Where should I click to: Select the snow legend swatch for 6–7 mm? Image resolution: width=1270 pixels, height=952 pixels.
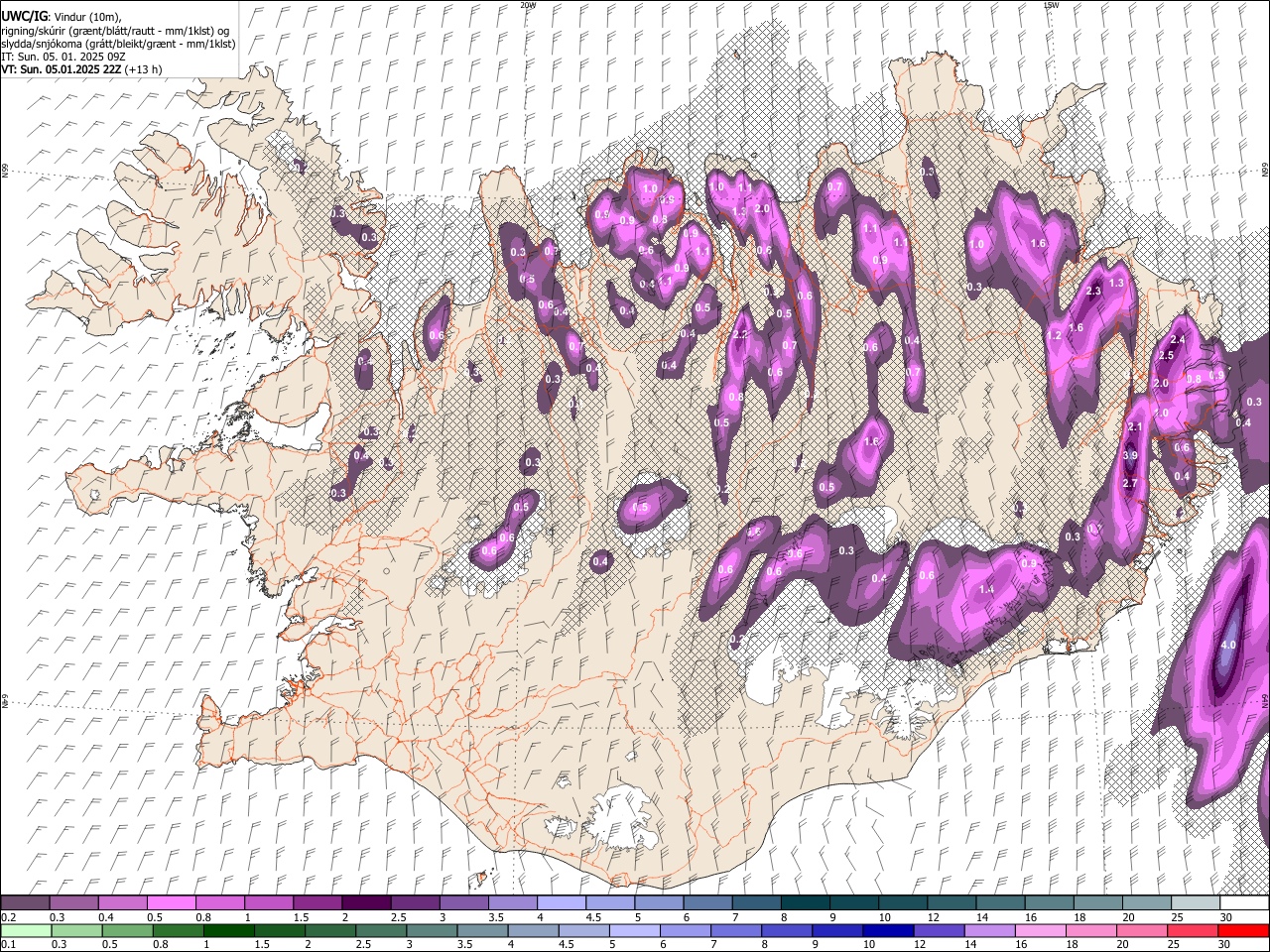point(706,903)
